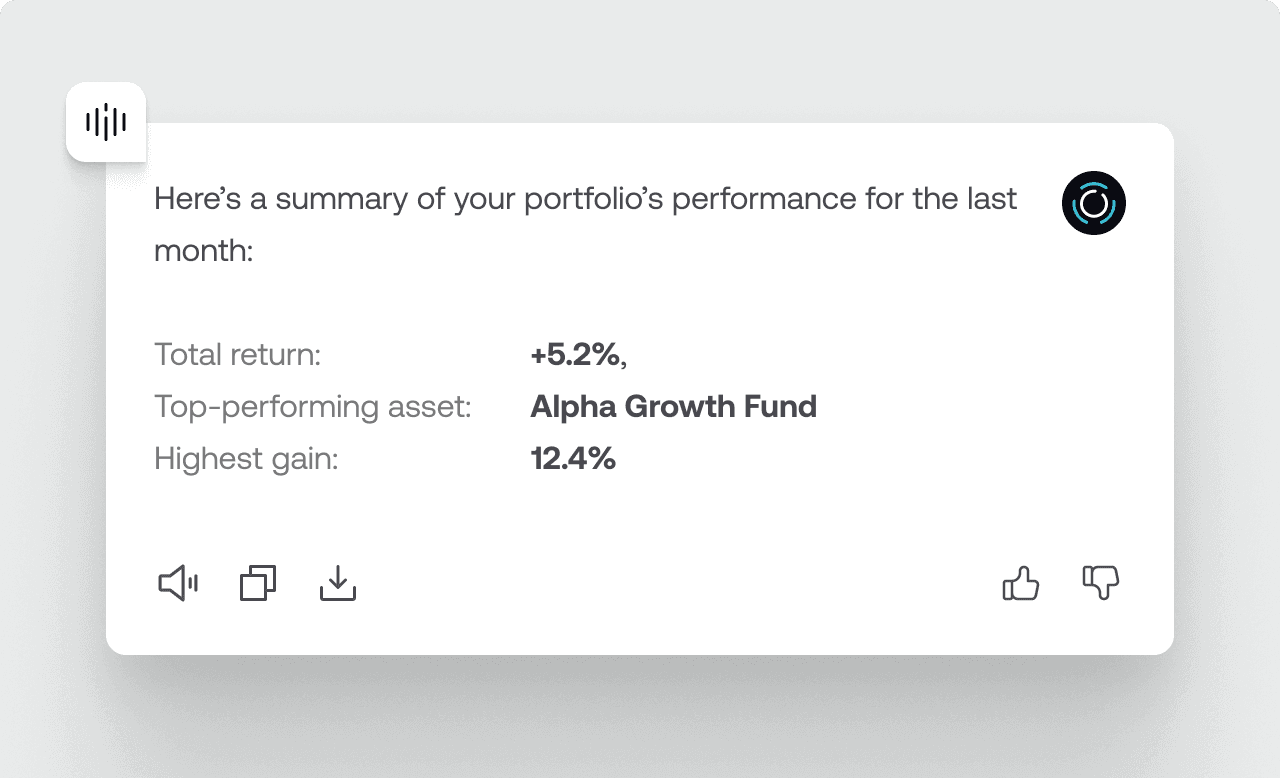Open the circular assistant avatar icon
The height and width of the screenshot is (778, 1280).
(1094, 203)
